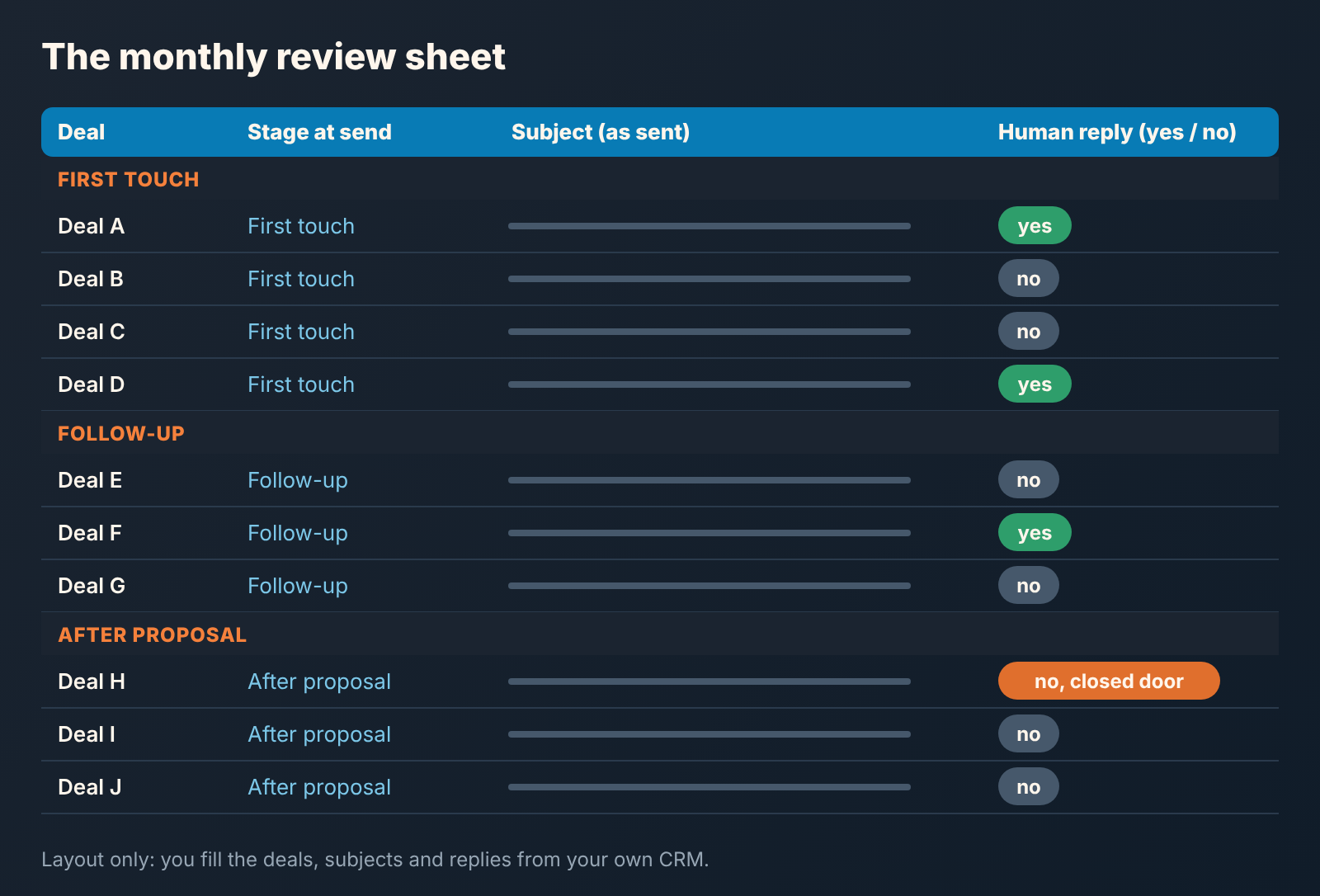
Task: Click 'After proposal' stage in Deal J row
Action: 319,787
